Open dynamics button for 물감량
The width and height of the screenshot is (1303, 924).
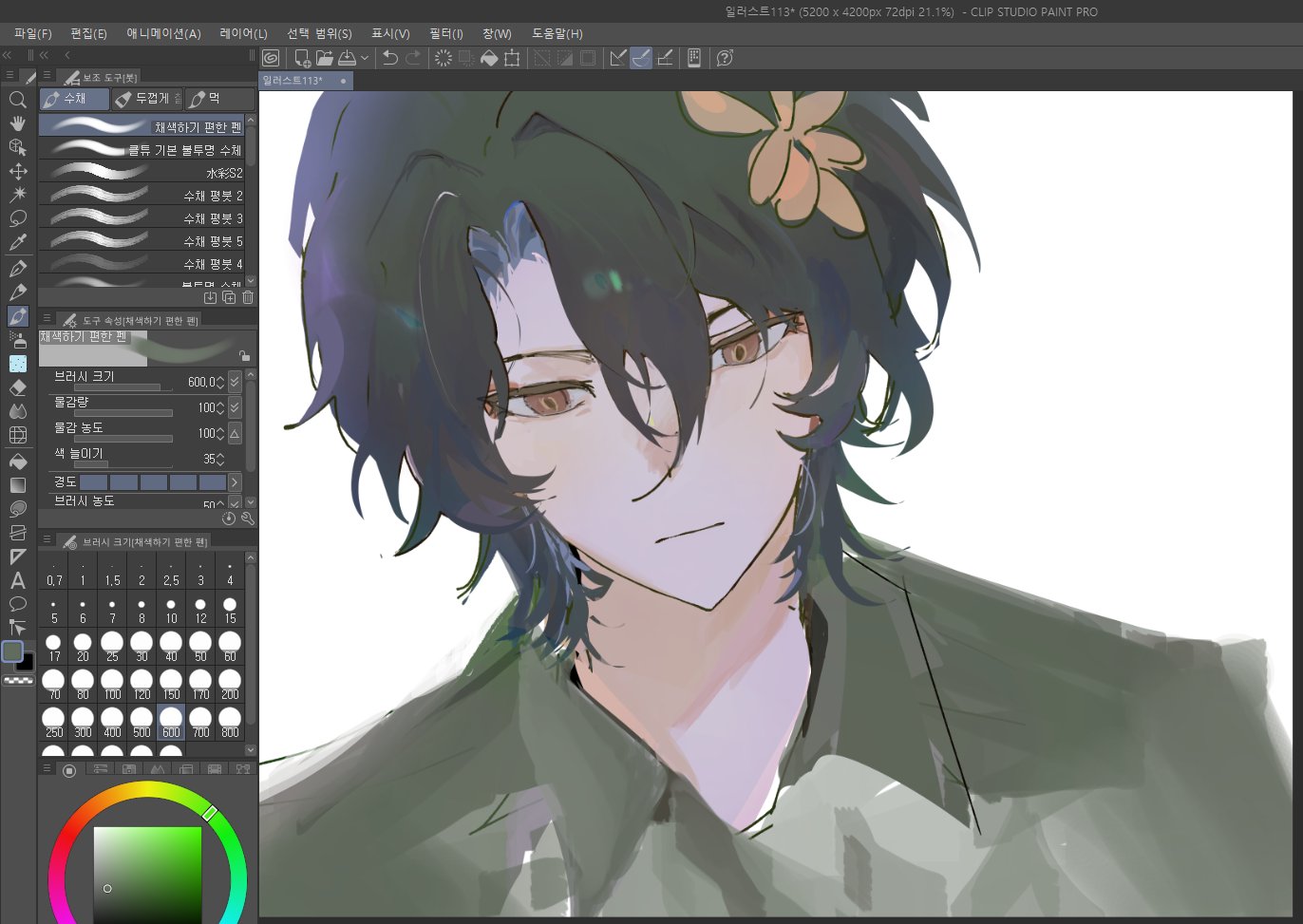pyautogui.click(x=235, y=407)
